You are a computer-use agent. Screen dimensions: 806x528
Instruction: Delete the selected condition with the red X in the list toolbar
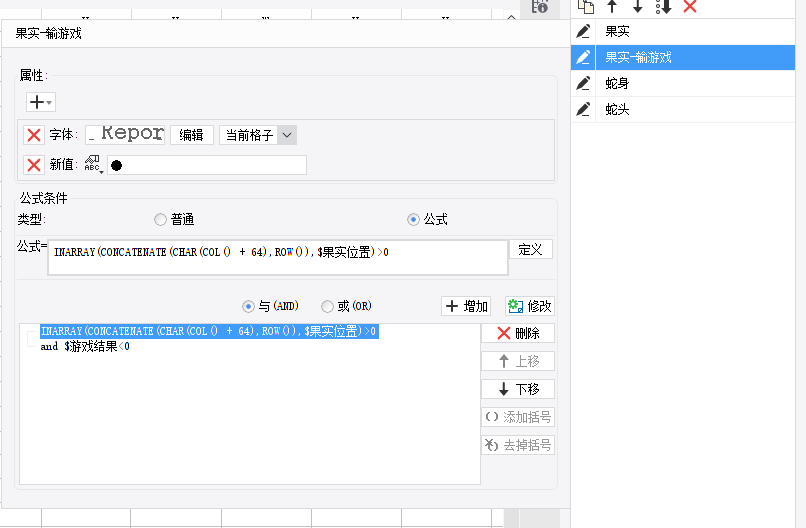click(690, 6)
